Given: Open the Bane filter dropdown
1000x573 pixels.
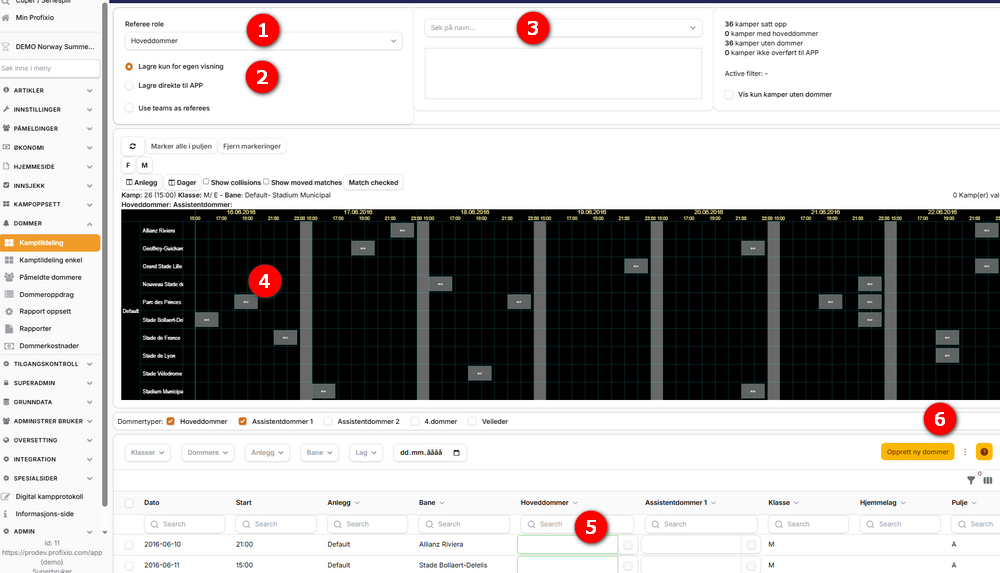Looking at the screenshot, I should click(x=320, y=452).
